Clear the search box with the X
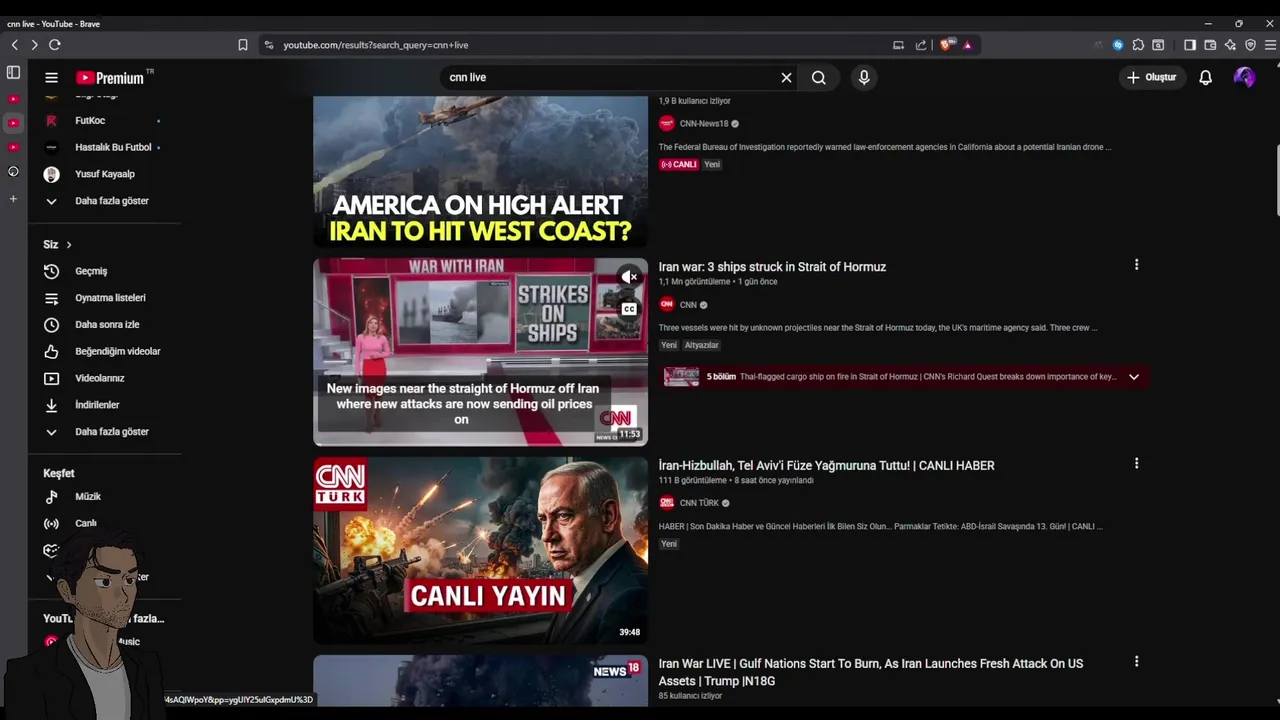The image size is (1280, 720). click(786, 77)
